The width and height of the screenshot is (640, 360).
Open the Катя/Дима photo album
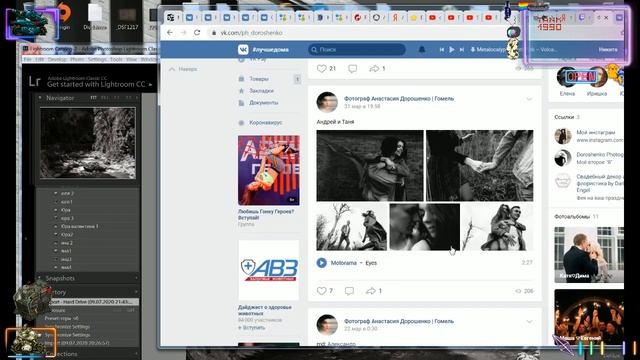pos(589,255)
